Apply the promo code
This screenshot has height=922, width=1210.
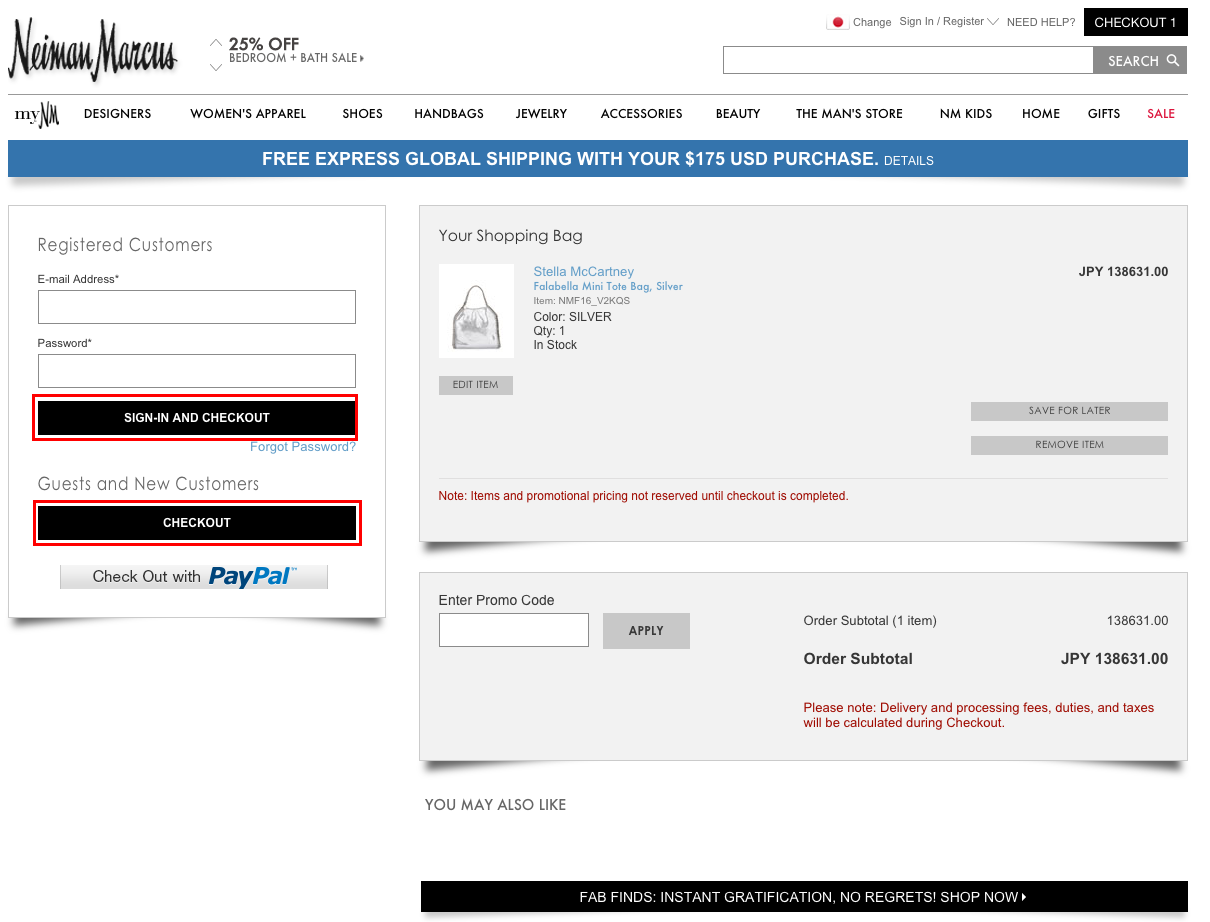click(646, 631)
